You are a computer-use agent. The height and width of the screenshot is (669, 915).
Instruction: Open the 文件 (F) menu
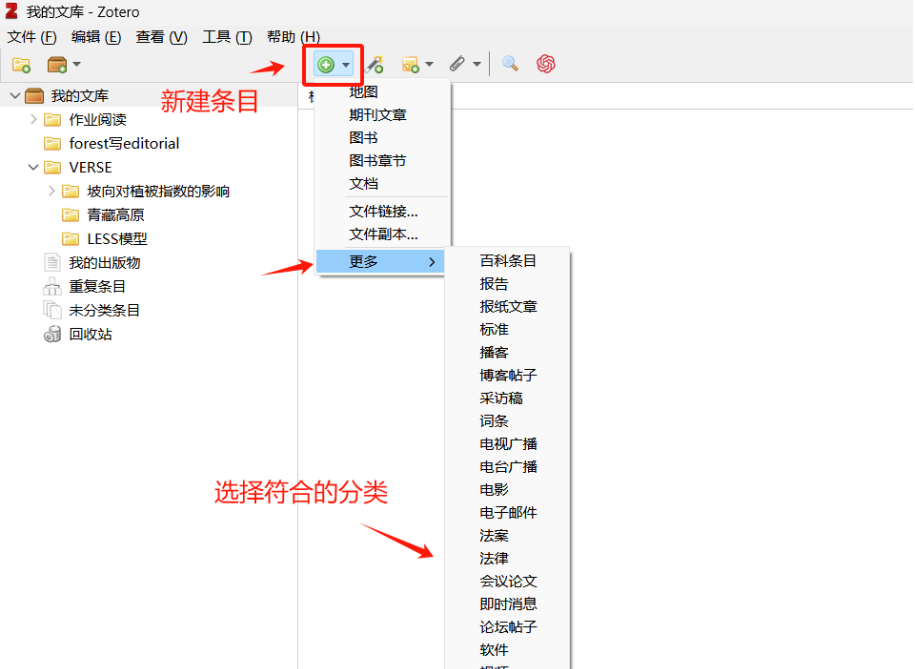[32, 37]
